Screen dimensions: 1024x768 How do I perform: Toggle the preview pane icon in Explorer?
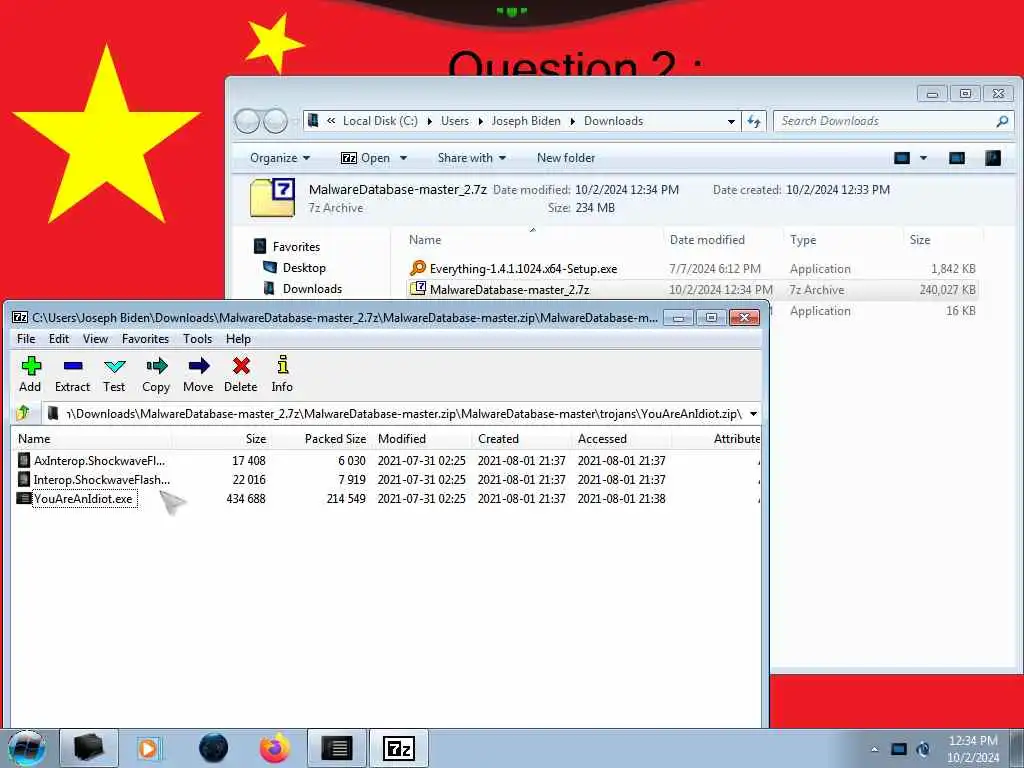957,158
